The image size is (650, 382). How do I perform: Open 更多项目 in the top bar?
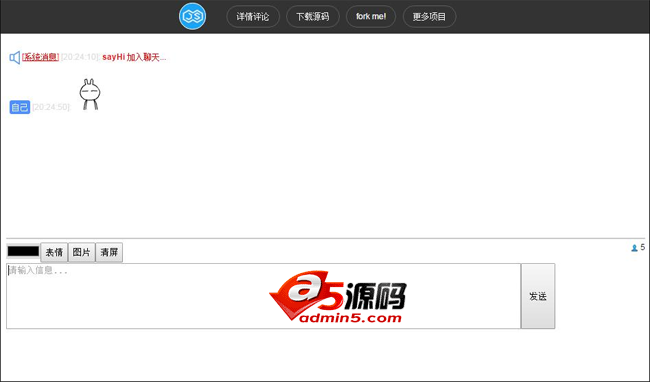click(x=429, y=17)
